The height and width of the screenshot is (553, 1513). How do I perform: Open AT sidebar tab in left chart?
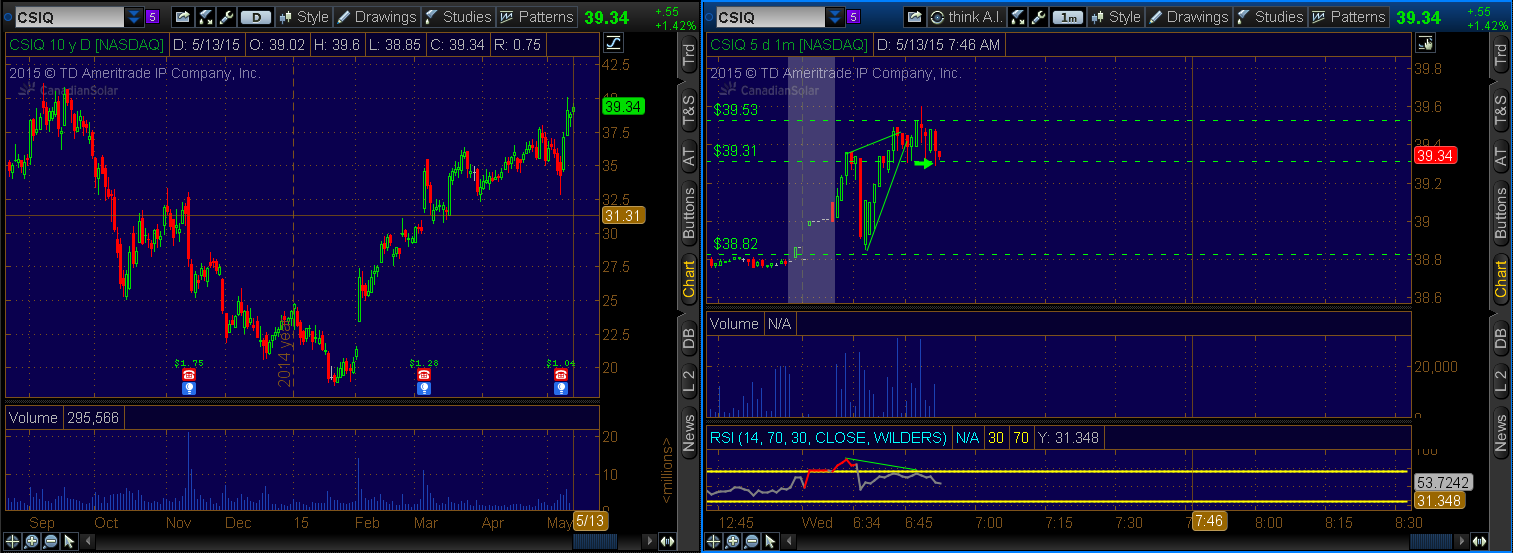(689, 155)
